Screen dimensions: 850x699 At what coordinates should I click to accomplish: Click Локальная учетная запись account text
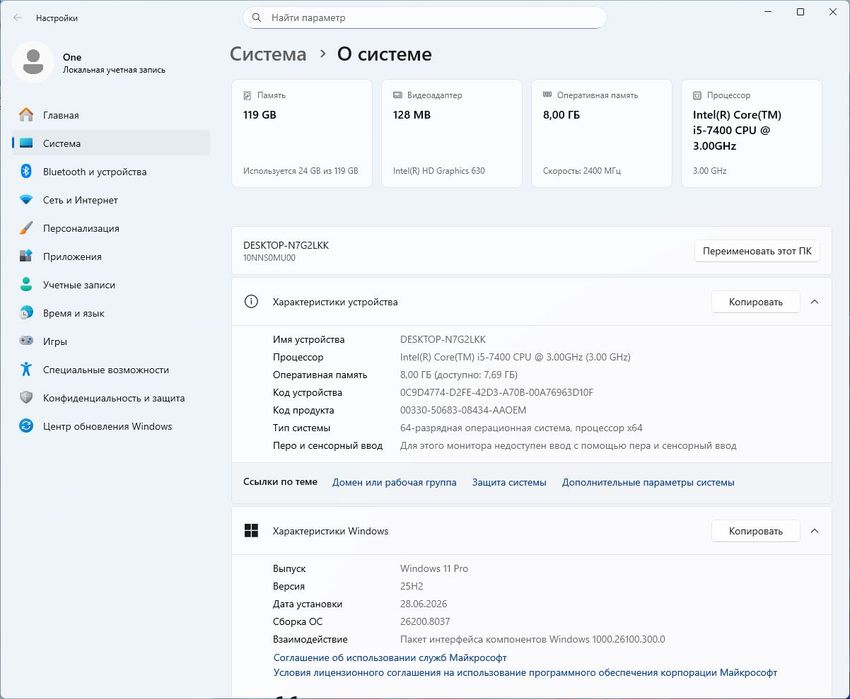[x=114, y=70]
